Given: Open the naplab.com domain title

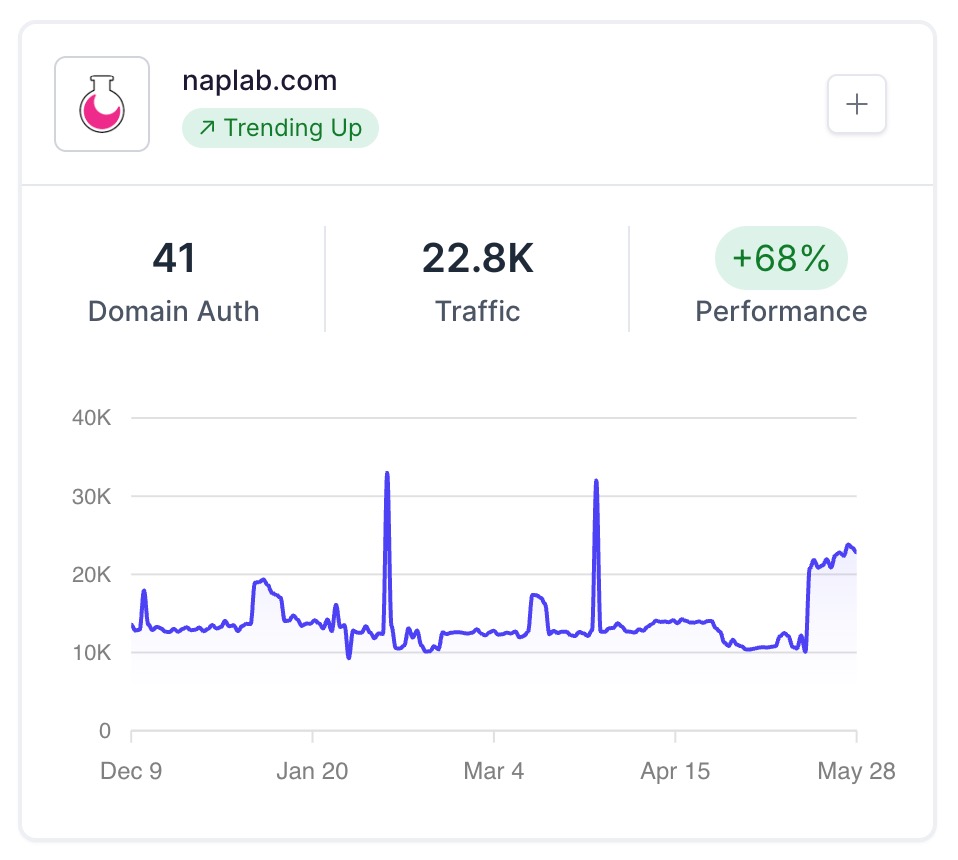Looking at the screenshot, I should click(259, 81).
